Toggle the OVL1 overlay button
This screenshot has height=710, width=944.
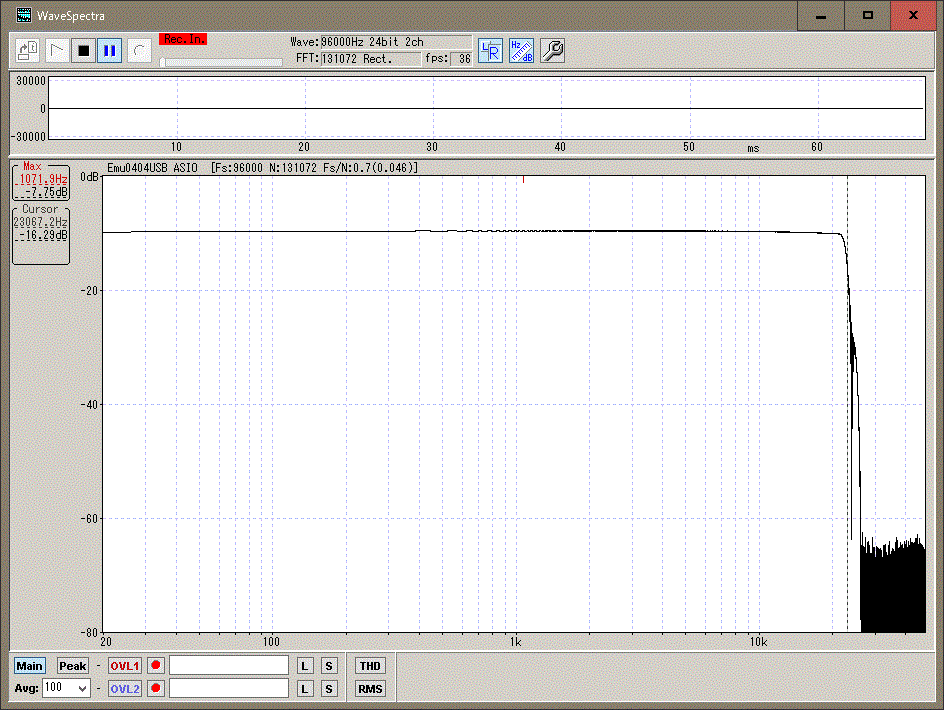(x=125, y=665)
